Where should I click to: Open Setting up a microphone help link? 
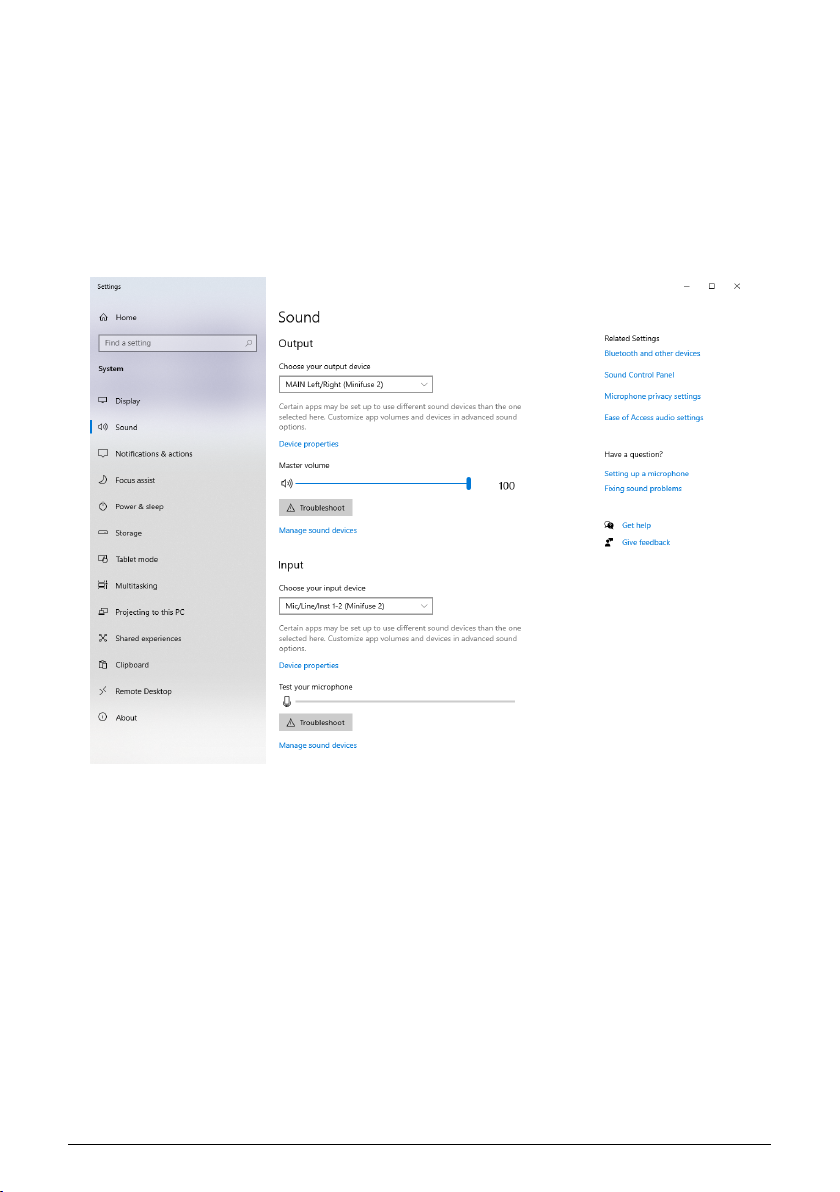click(646, 474)
